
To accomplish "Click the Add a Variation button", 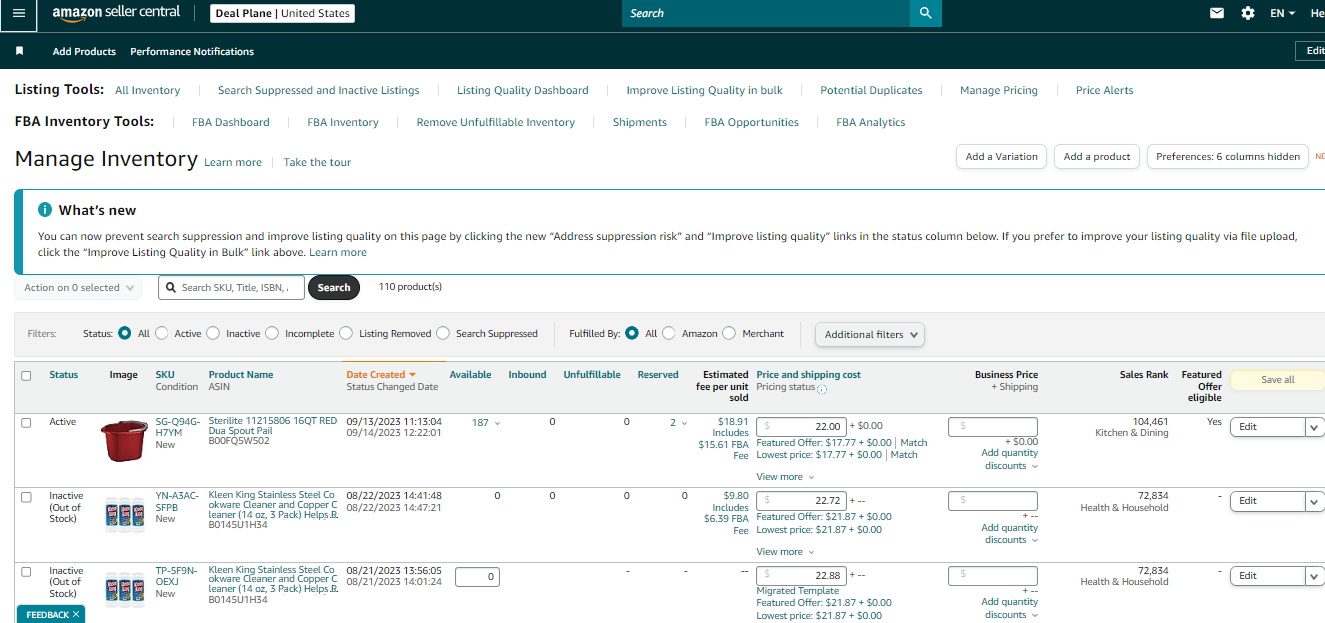I will [1002, 156].
